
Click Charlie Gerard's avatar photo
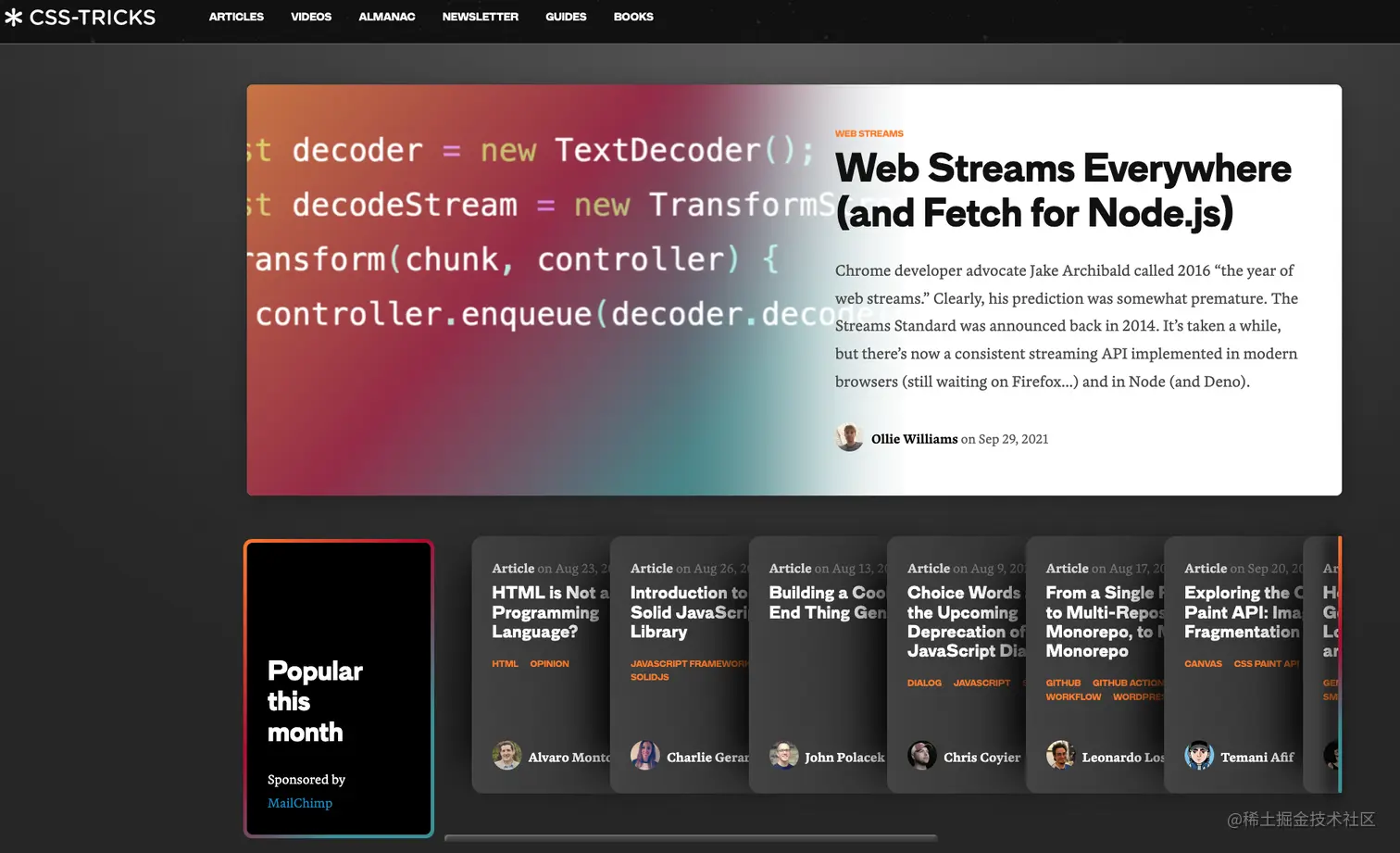click(x=644, y=756)
